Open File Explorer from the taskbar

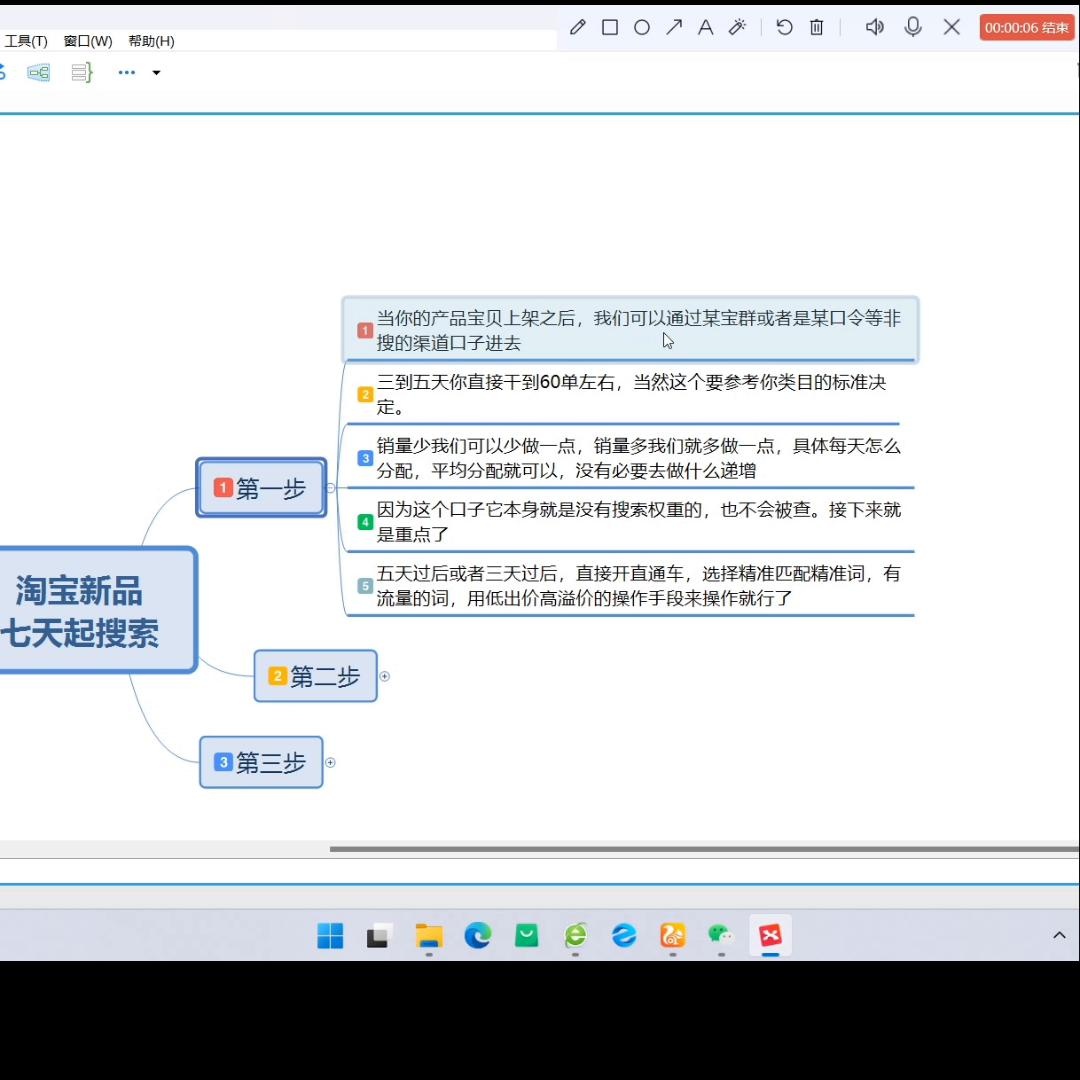pyautogui.click(x=428, y=935)
